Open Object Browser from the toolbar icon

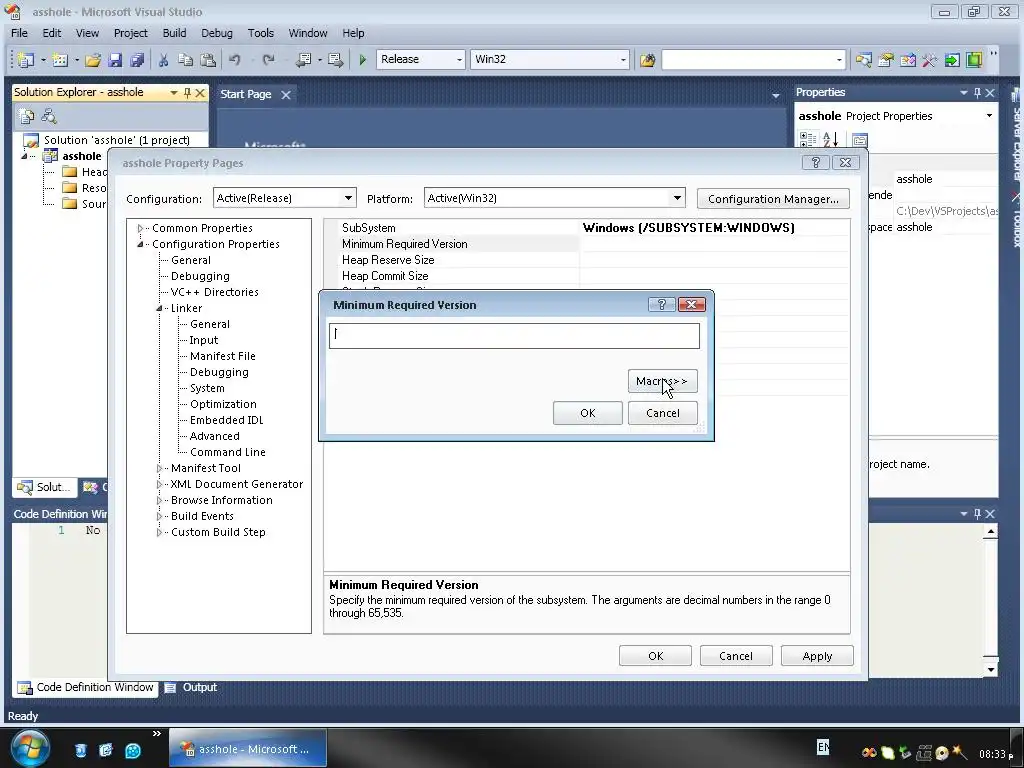click(x=908, y=59)
